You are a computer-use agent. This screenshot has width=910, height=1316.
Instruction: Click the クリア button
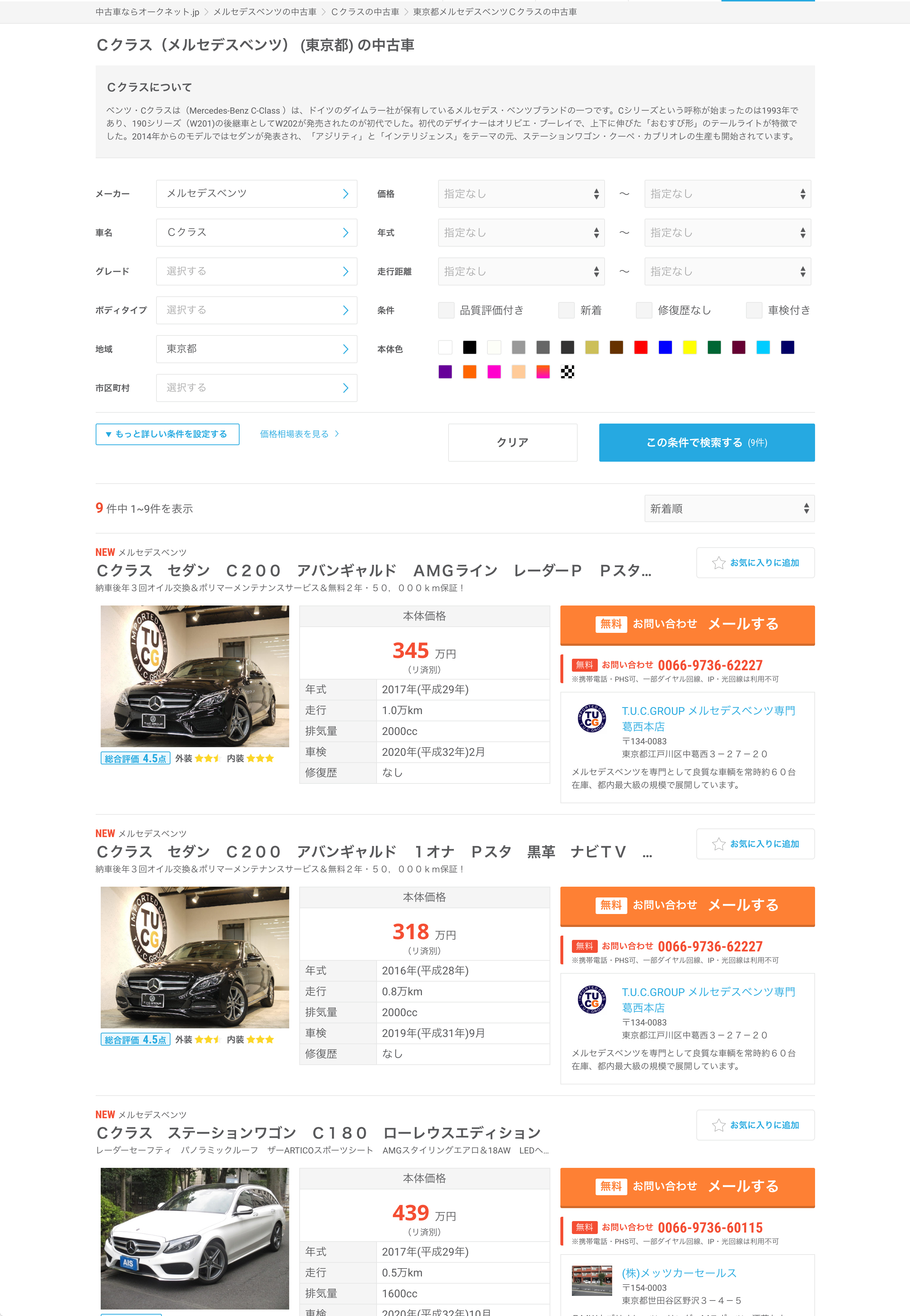[513, 442]
